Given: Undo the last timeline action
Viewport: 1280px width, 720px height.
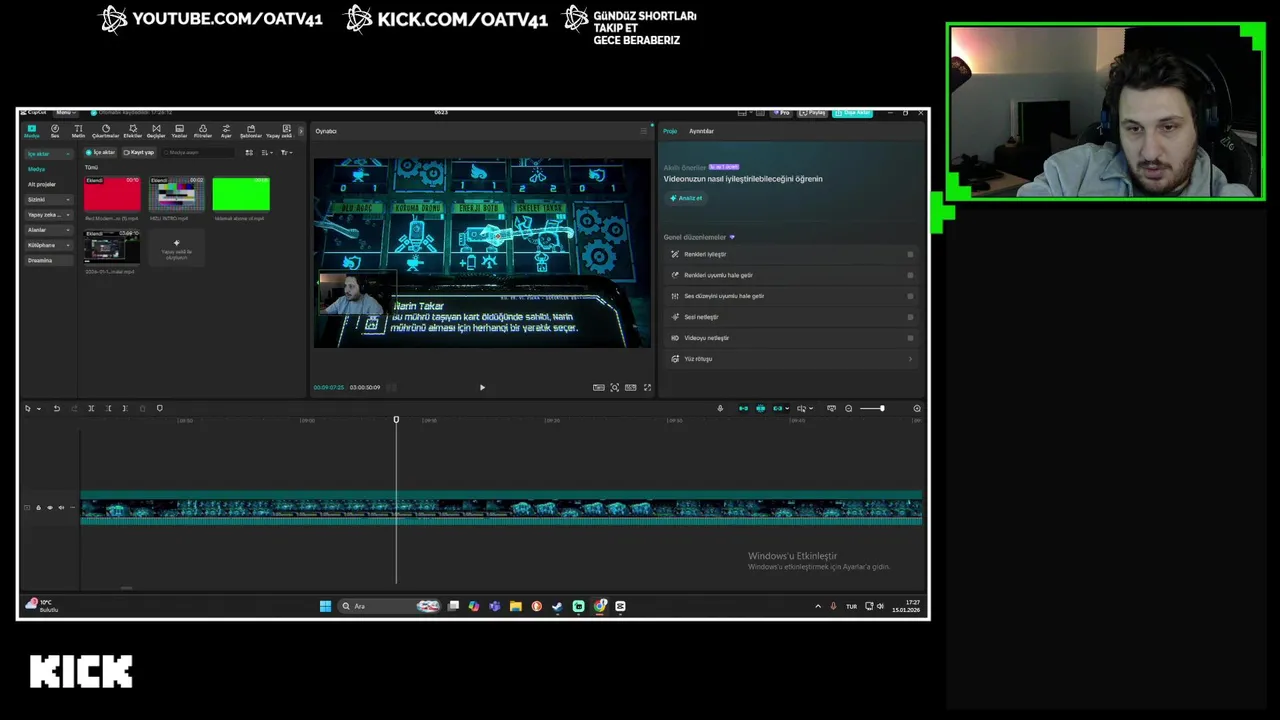Looking at the screenshot, I should coord(56,408).
